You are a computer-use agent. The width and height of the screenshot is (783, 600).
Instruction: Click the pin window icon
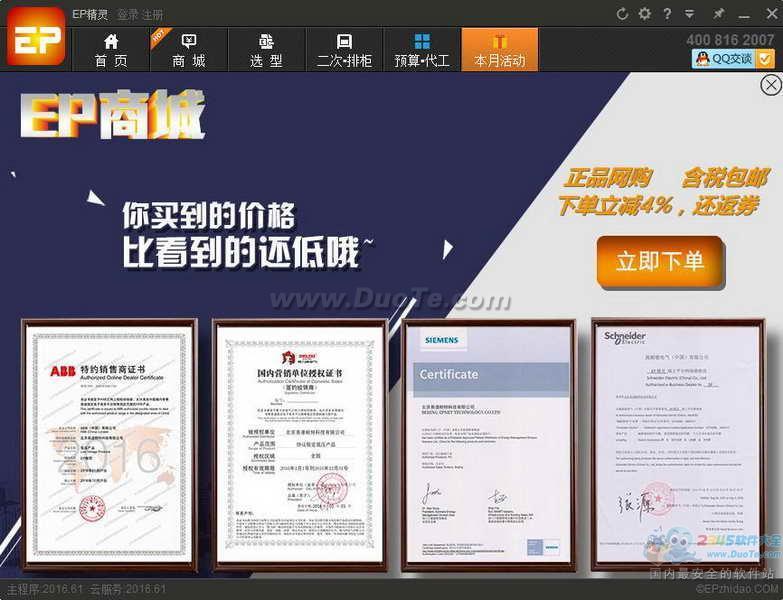718,14
